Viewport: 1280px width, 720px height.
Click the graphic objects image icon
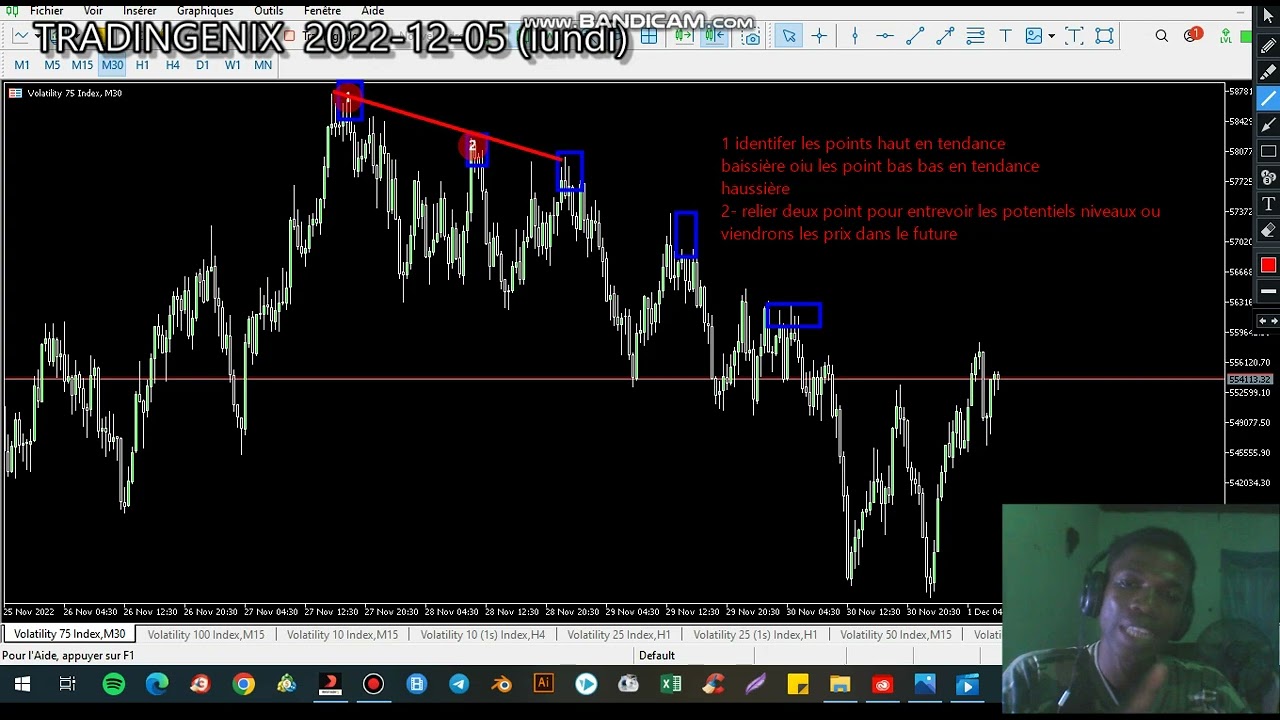click(x=1034, y=36)
